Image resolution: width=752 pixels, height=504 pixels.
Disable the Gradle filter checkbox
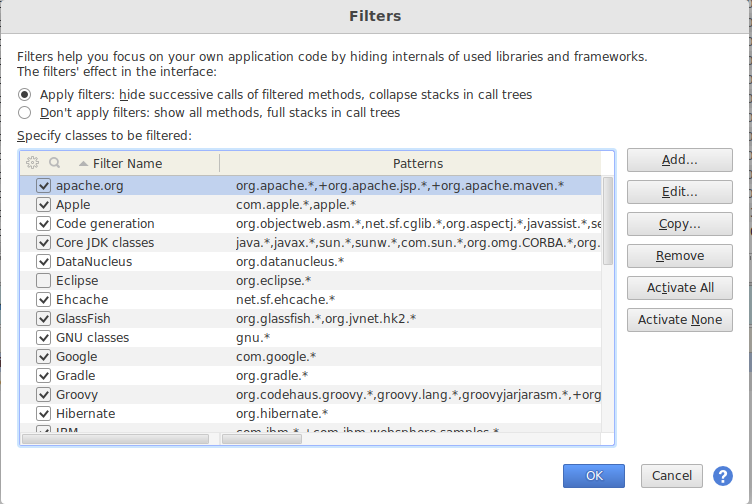[43, 375]
